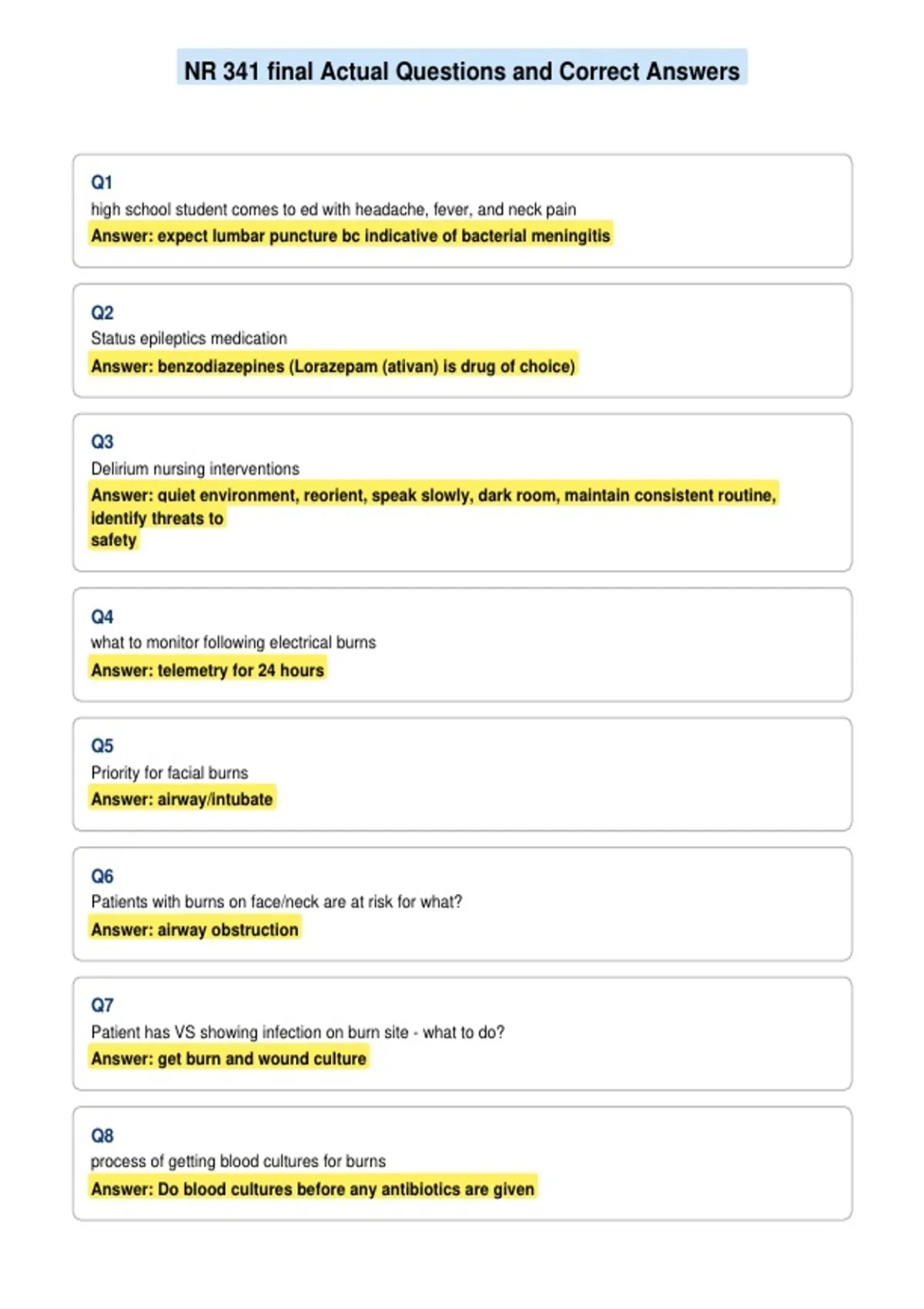The width and height of the screenshot is (924, 1309).
Task: Click the Status epileptics medication question
Action: tap(189, 339)
